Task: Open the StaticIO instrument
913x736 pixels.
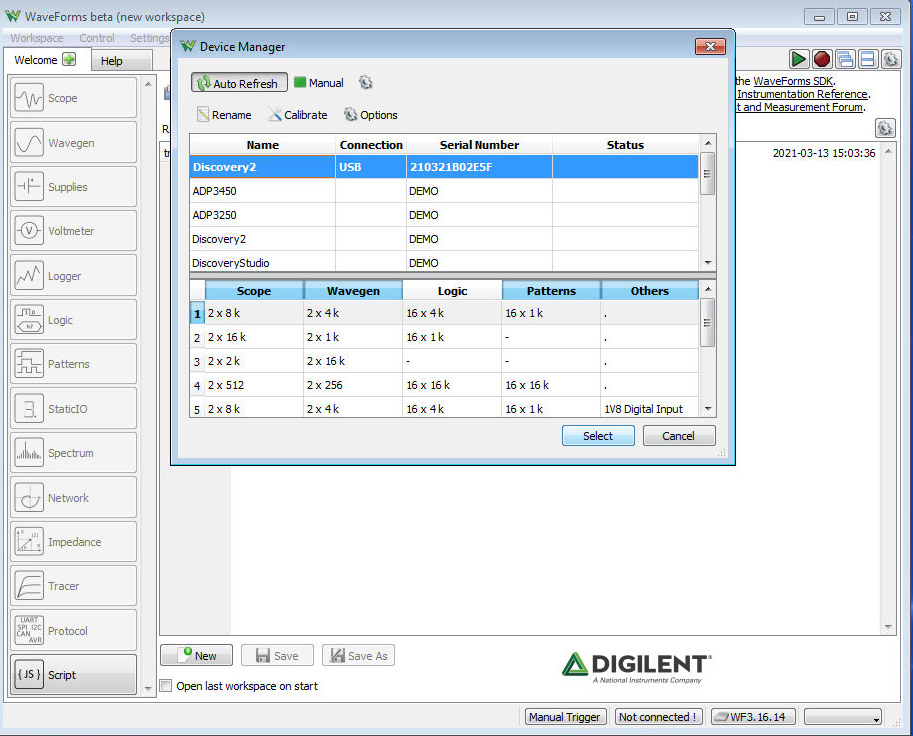Action: point(73,408)
